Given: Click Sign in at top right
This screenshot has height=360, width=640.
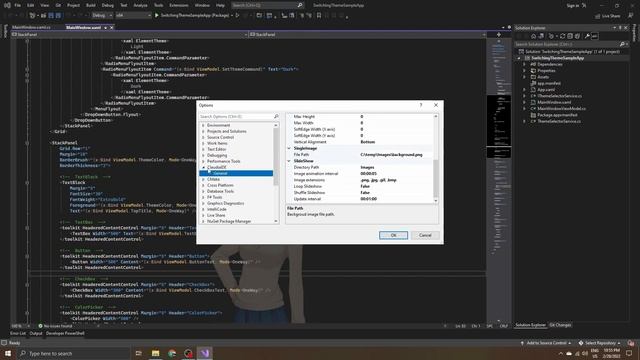Looking at the screenshot, I should pyautogui.click(x=573, y=5).
